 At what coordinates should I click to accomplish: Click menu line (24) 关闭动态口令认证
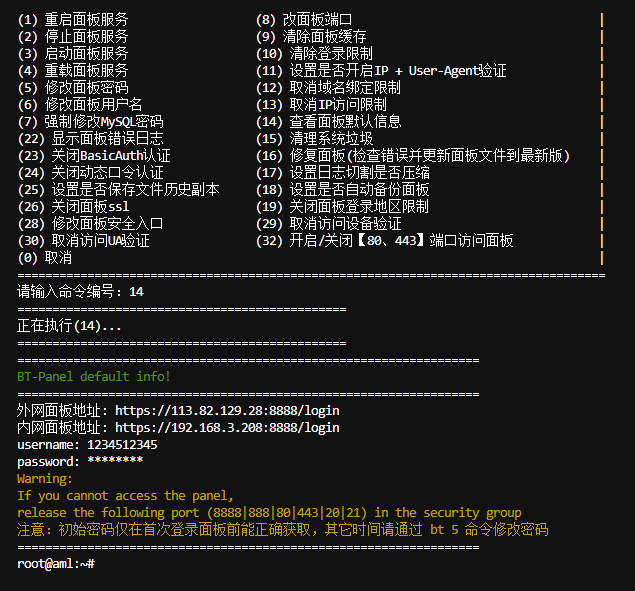[90, 173]
